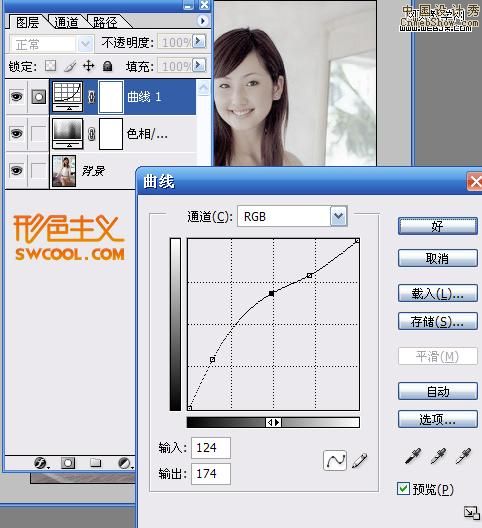482x528 pixels.
Task: Minimize the Layers palette window
Action: (x=188, y=5)
